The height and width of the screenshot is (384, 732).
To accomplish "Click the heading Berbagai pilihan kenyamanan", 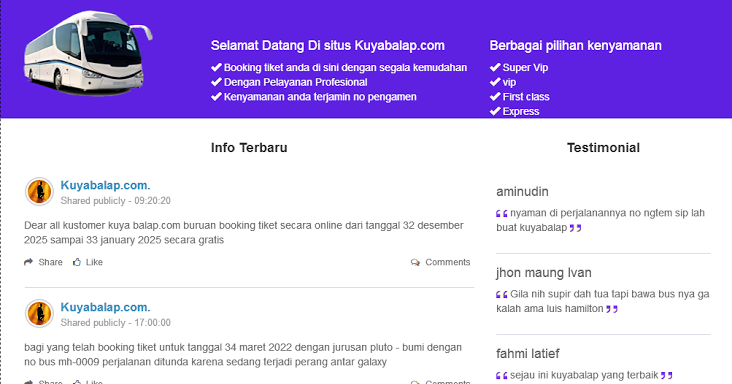I will (576, 46).
